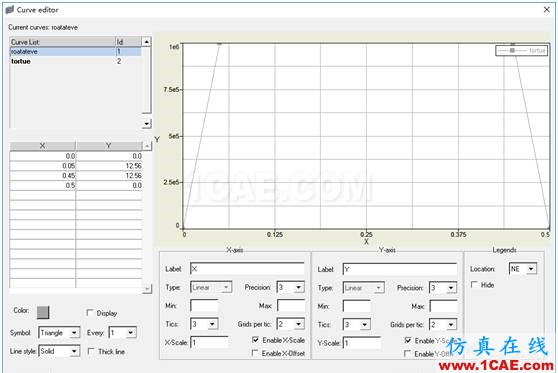Click the XY table scroll down arrow
Screen dimensions: 558x373
(147, 289)
